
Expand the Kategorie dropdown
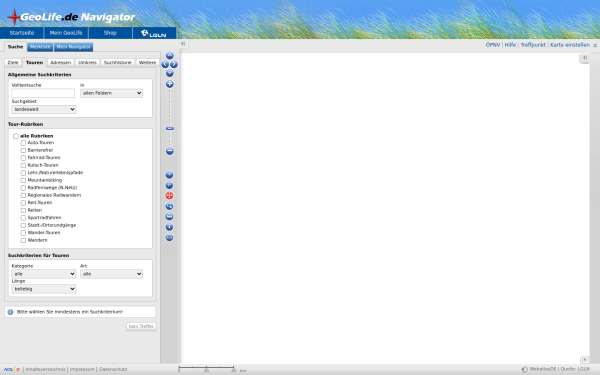44,274
